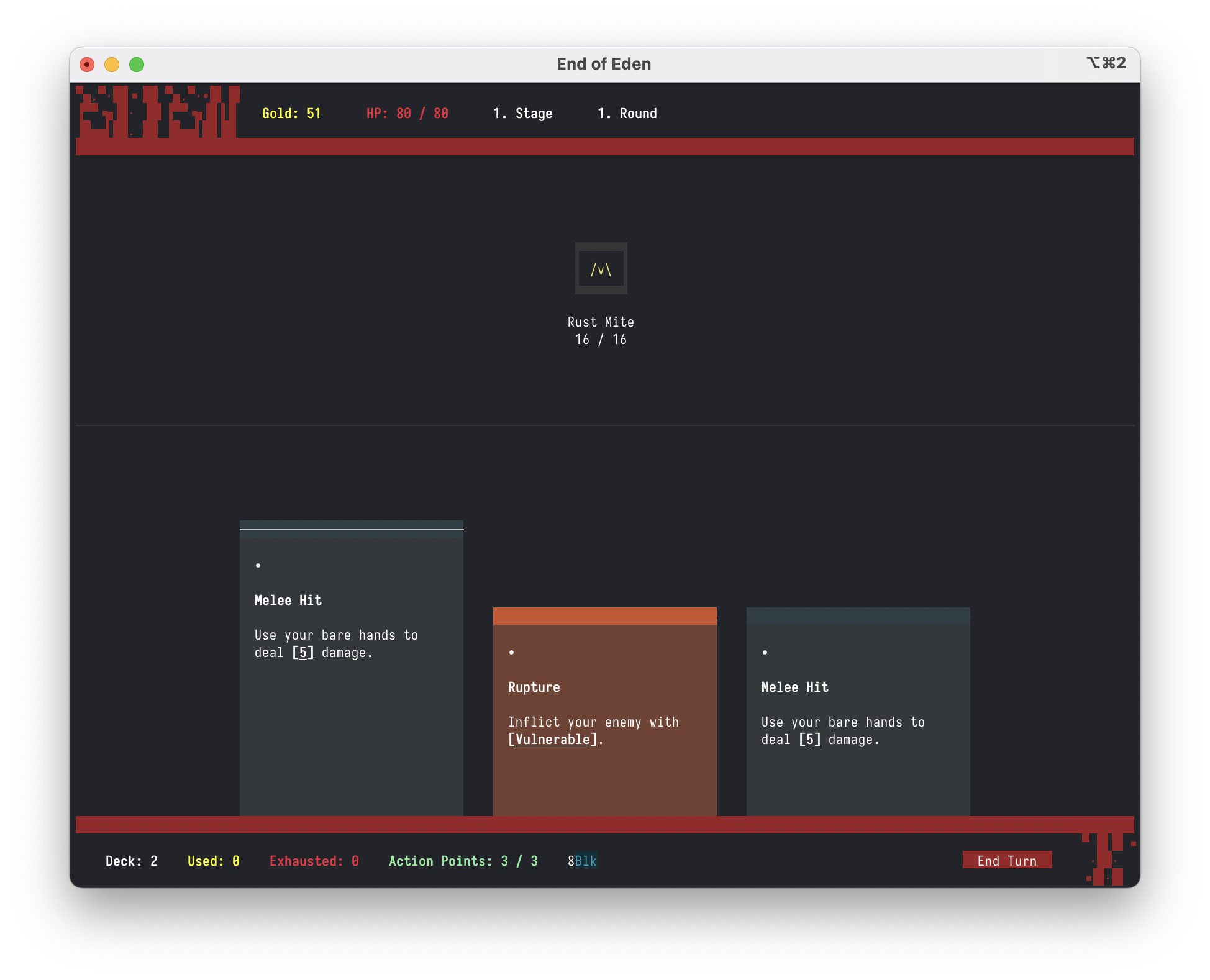Click the Used: 0 pile counter
The height and width of the screenshot is (980, 1210).
click(x=213, y=861)
